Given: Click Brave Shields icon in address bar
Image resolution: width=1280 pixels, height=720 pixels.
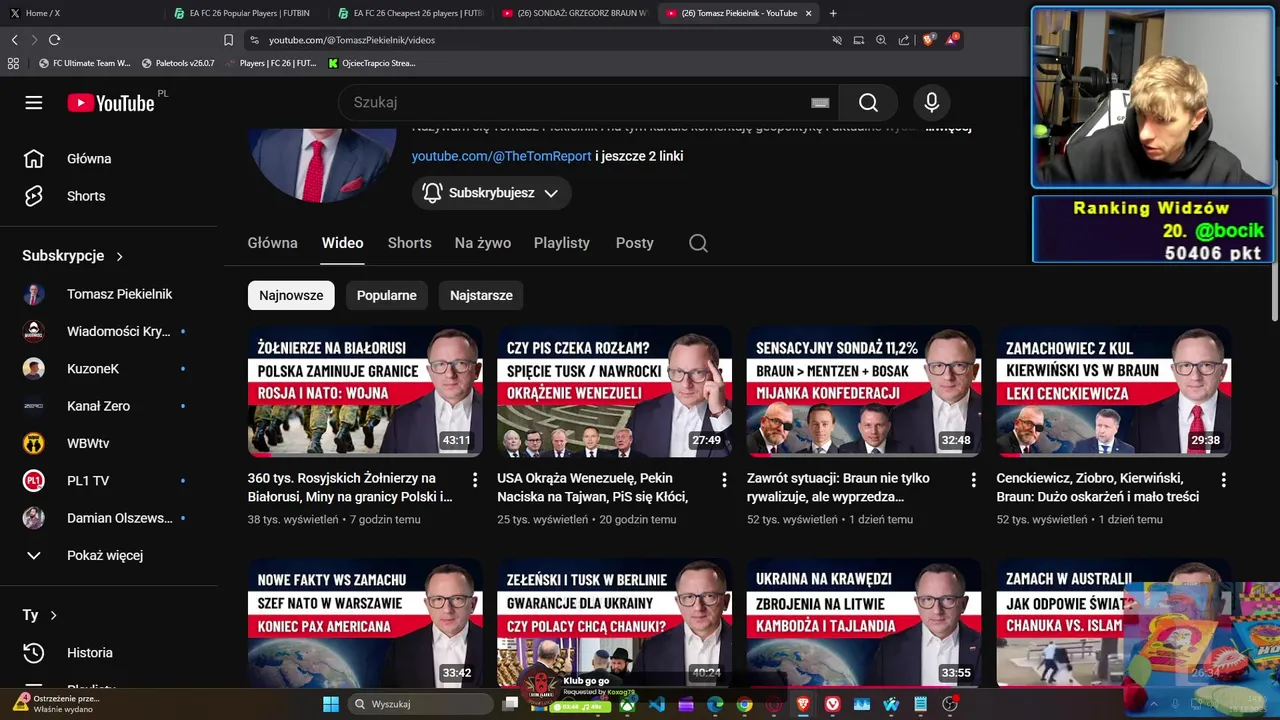Looking at the screenshot, I should (x=928, y=40).
